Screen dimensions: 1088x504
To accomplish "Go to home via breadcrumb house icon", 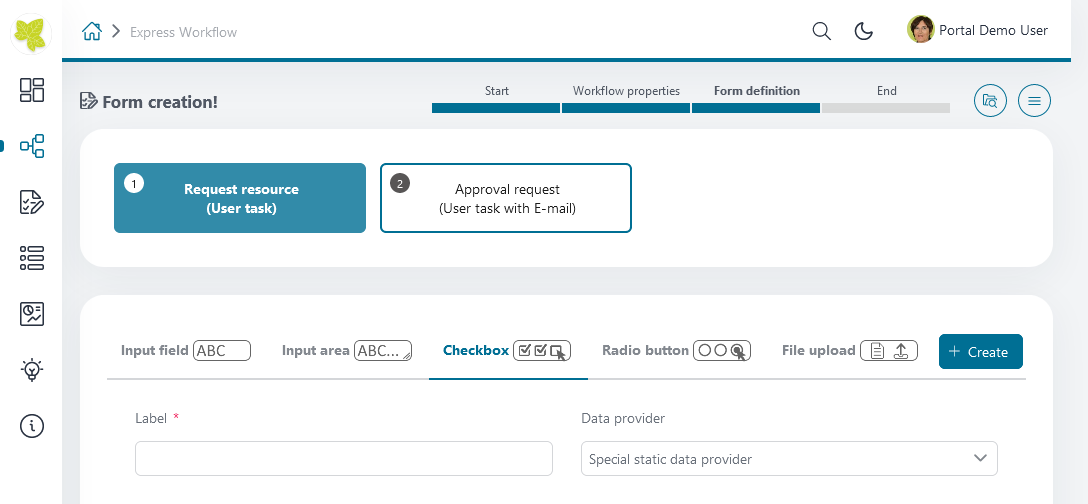I will [x=92, y=31].
